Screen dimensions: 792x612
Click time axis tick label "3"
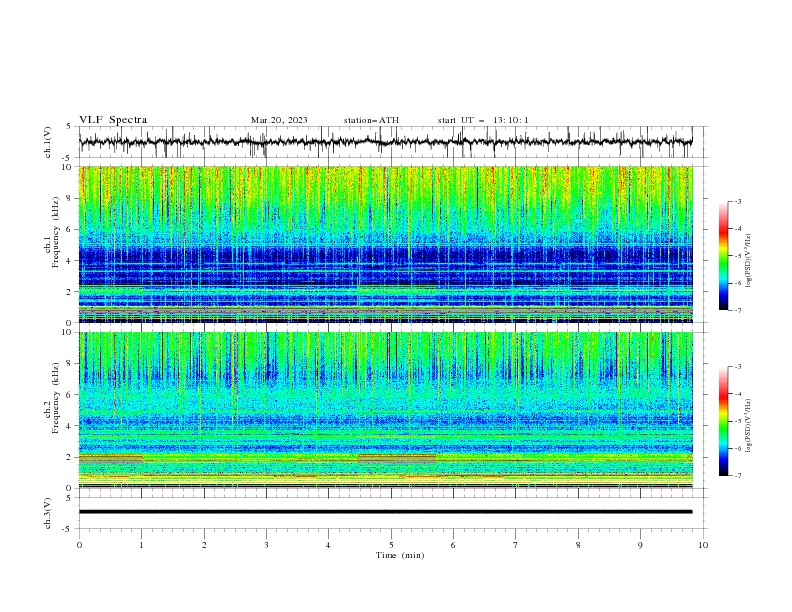coord(266,545)
